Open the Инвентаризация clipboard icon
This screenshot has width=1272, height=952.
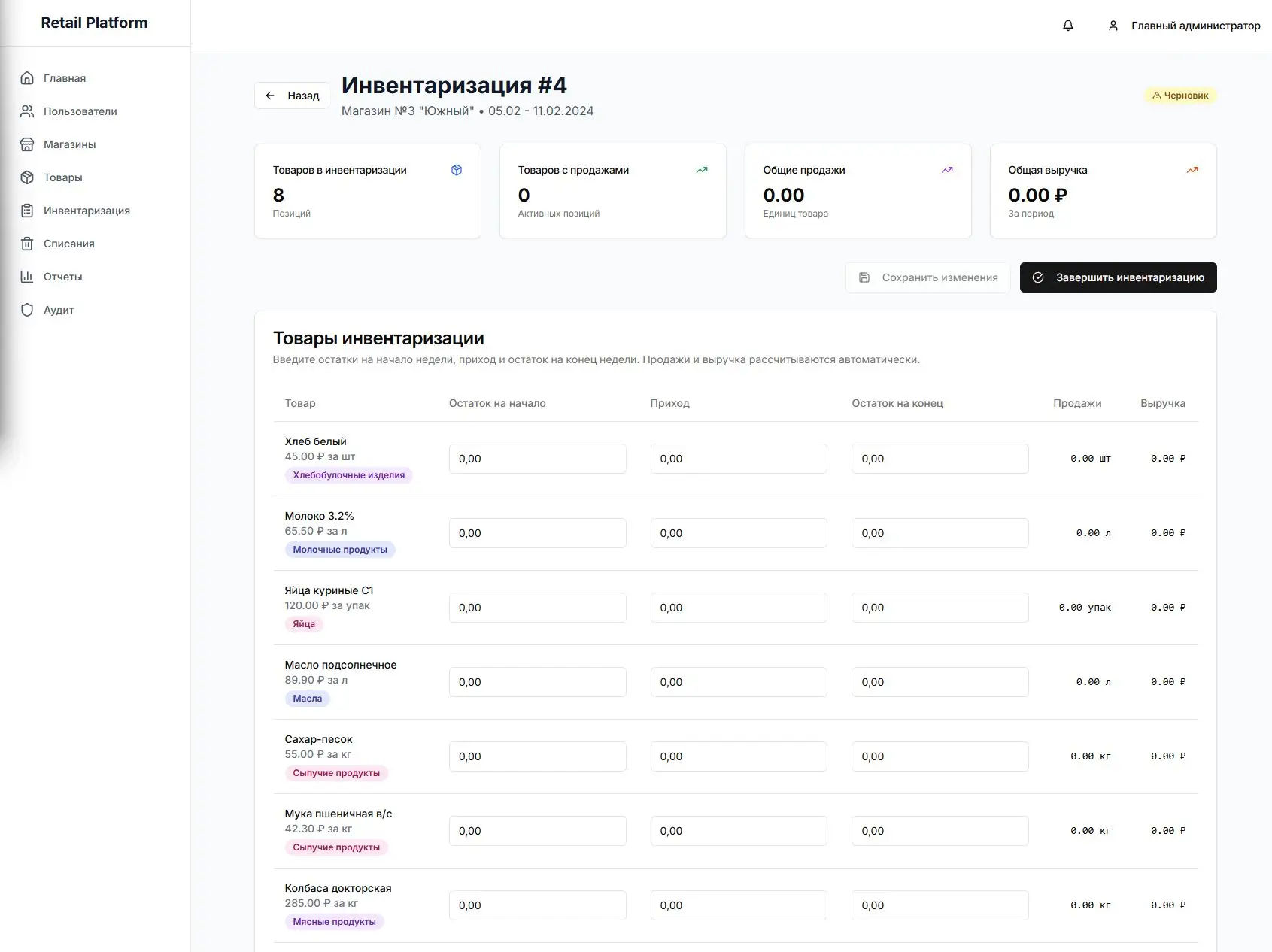[27, 211]
